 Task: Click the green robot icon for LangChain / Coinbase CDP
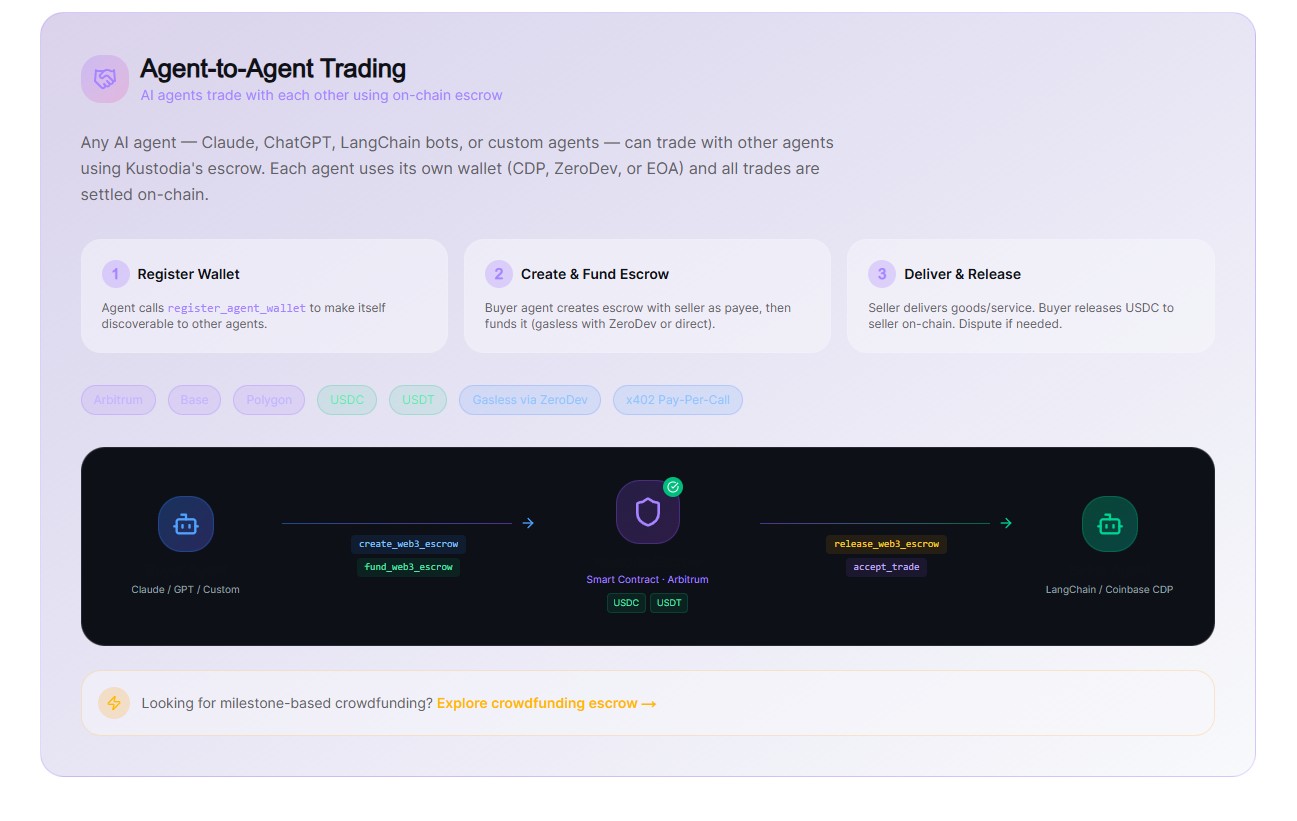(1109, 524)
